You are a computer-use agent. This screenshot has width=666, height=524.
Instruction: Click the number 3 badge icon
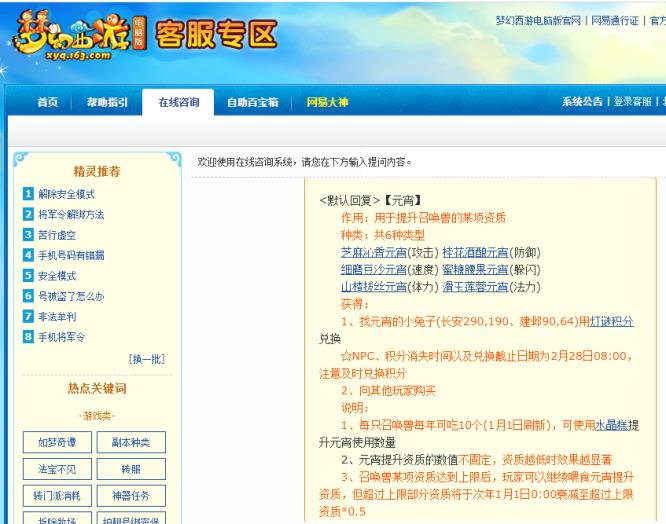point(28,234)
